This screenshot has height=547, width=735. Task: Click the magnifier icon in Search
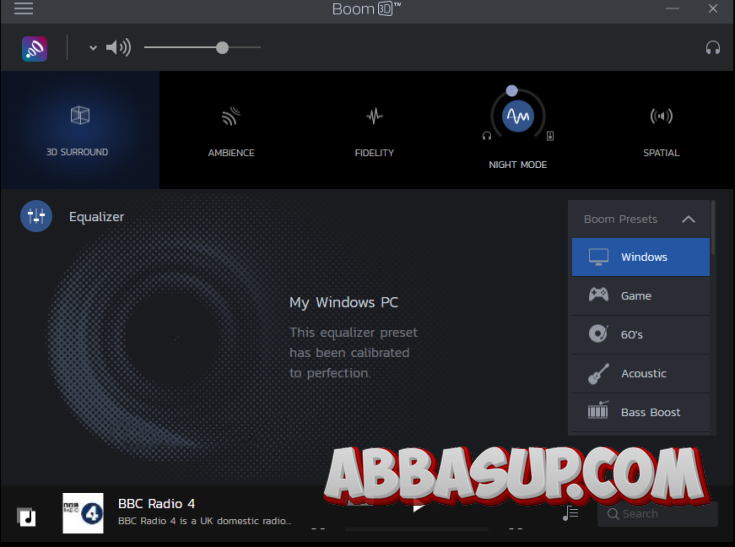613,514
